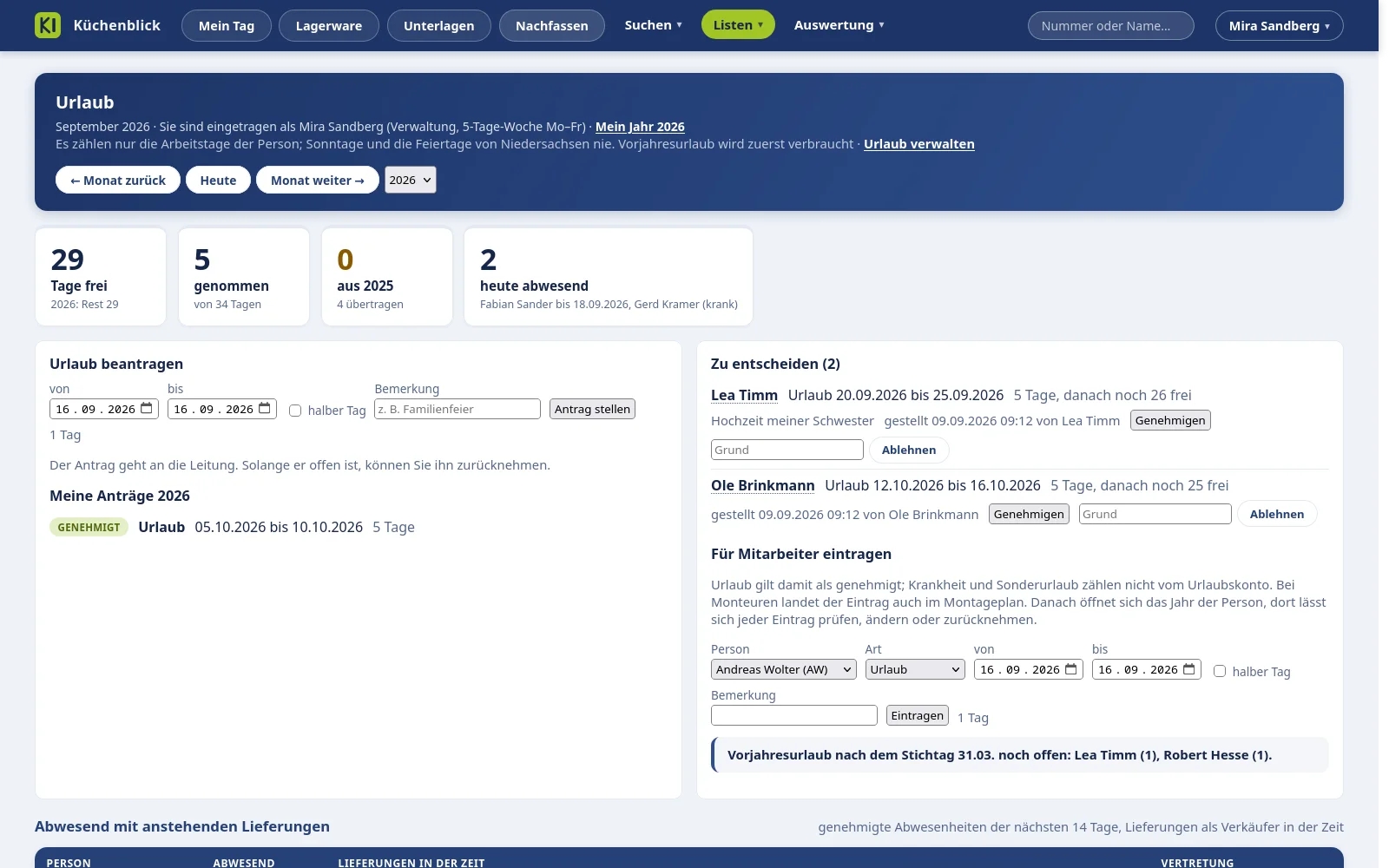Click the GENEHMIGT status badge

pyautogui.click(x=89, y=527)
